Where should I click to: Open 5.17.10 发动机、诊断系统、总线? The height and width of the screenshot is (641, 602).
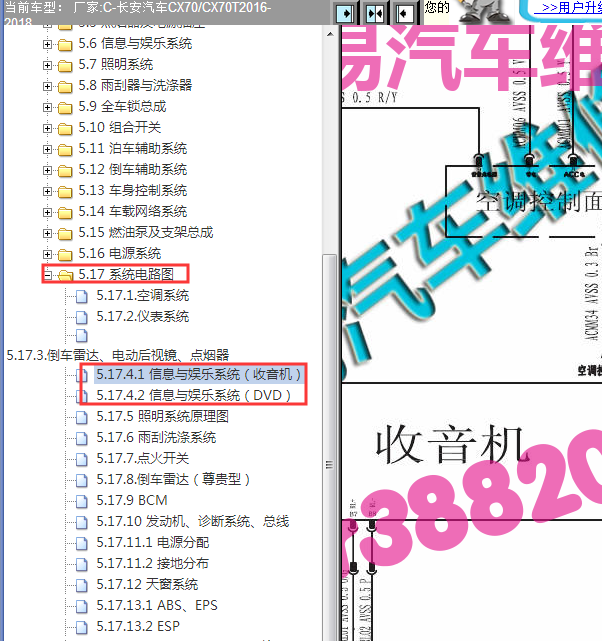[193, 521]
